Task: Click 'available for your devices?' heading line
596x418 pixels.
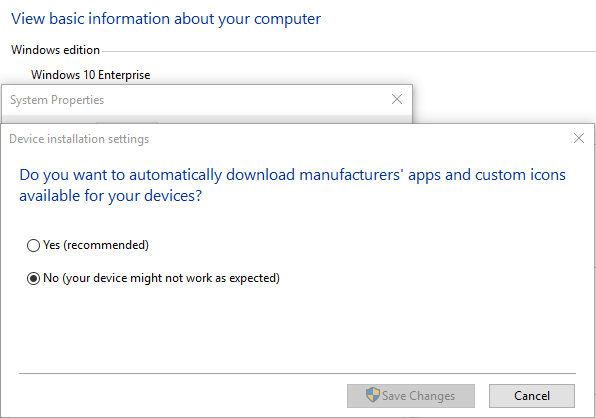Action: [111, 196]
